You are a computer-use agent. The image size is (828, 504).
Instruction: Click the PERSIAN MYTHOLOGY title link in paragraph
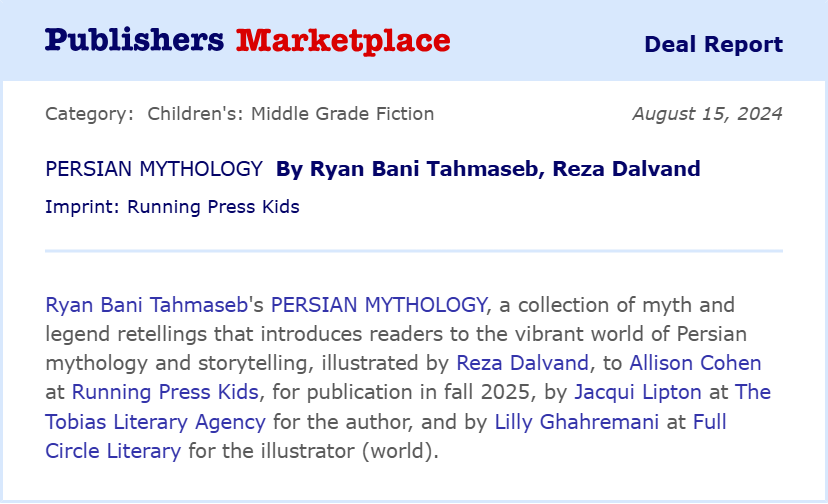379,305
